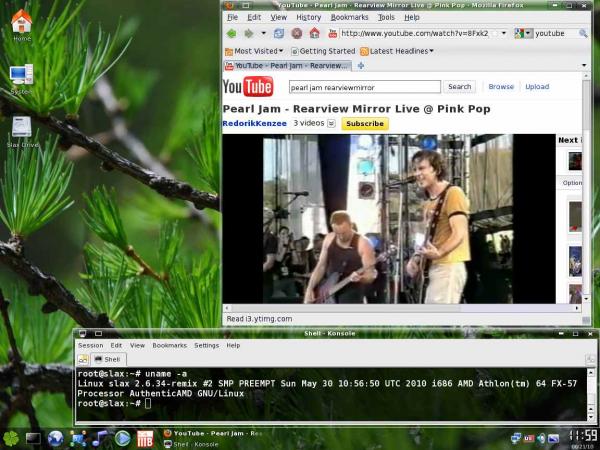
Task: Open the System desktop icon
Action: [x=22, y=78]
